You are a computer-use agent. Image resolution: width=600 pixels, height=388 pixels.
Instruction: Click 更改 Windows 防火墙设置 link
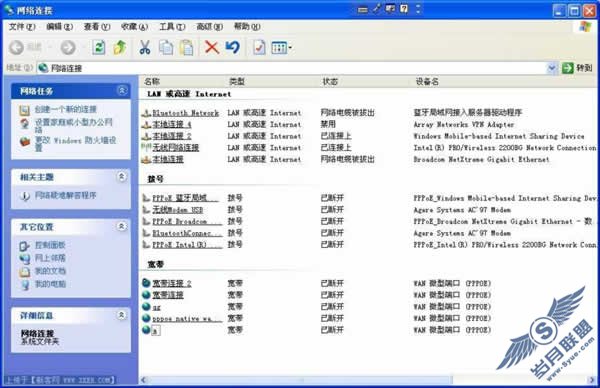click(x=75, y=144)
